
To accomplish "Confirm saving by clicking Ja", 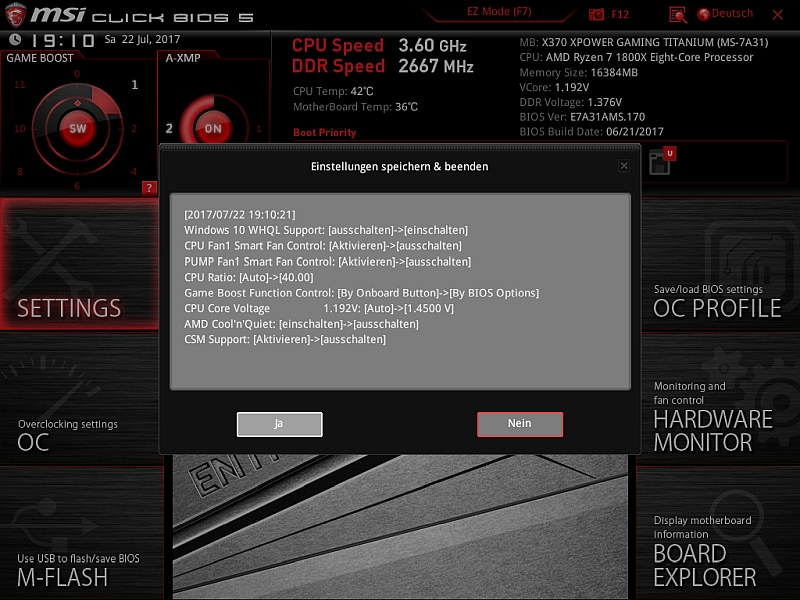I will point(280,424).
